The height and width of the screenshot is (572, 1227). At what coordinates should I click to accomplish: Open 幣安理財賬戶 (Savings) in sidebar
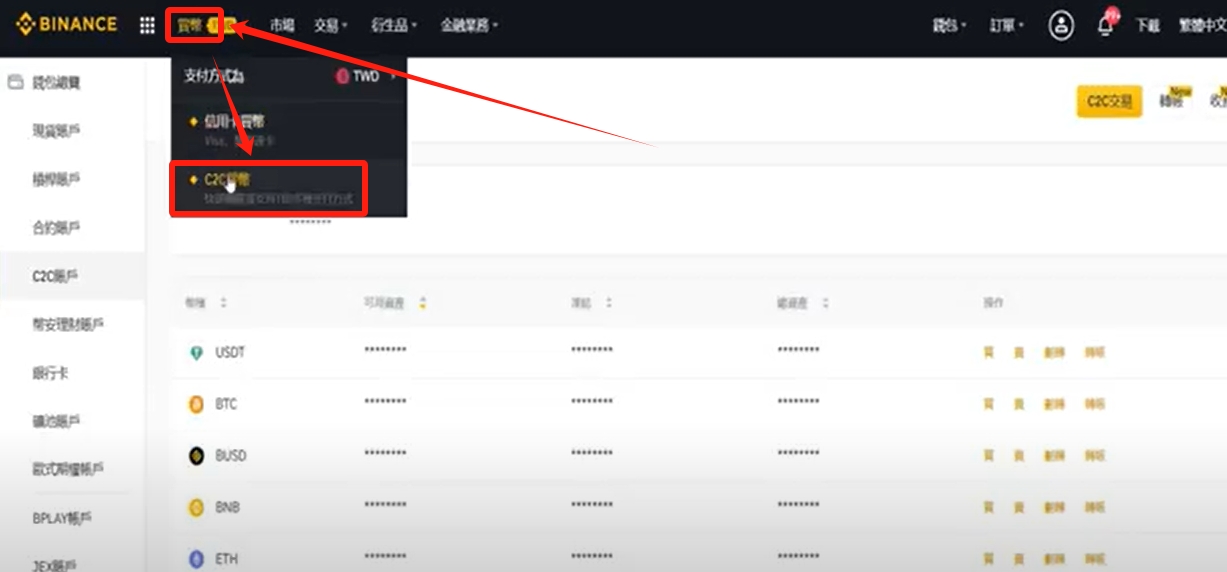(x=68, y=324)
